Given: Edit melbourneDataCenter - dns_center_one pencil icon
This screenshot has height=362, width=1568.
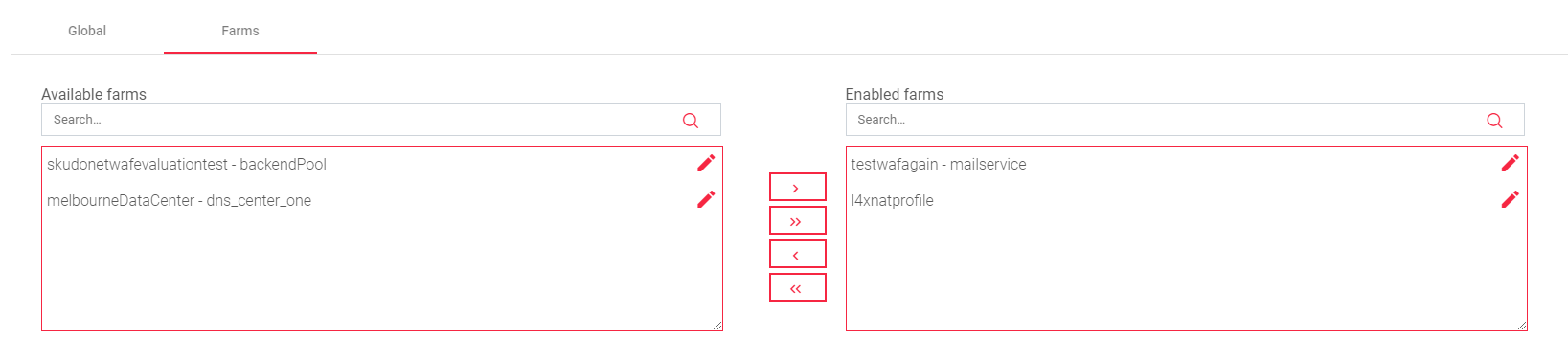Looking at the screenshot, I should pos(706,199).
